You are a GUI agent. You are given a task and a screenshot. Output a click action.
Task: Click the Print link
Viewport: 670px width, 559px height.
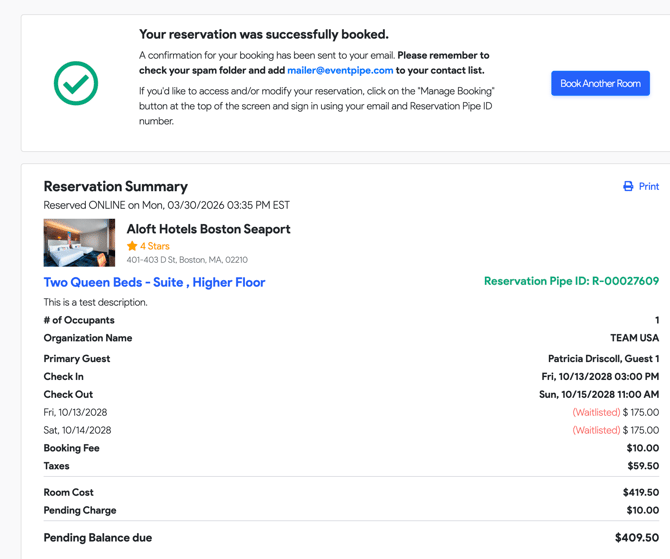(649, 186)
